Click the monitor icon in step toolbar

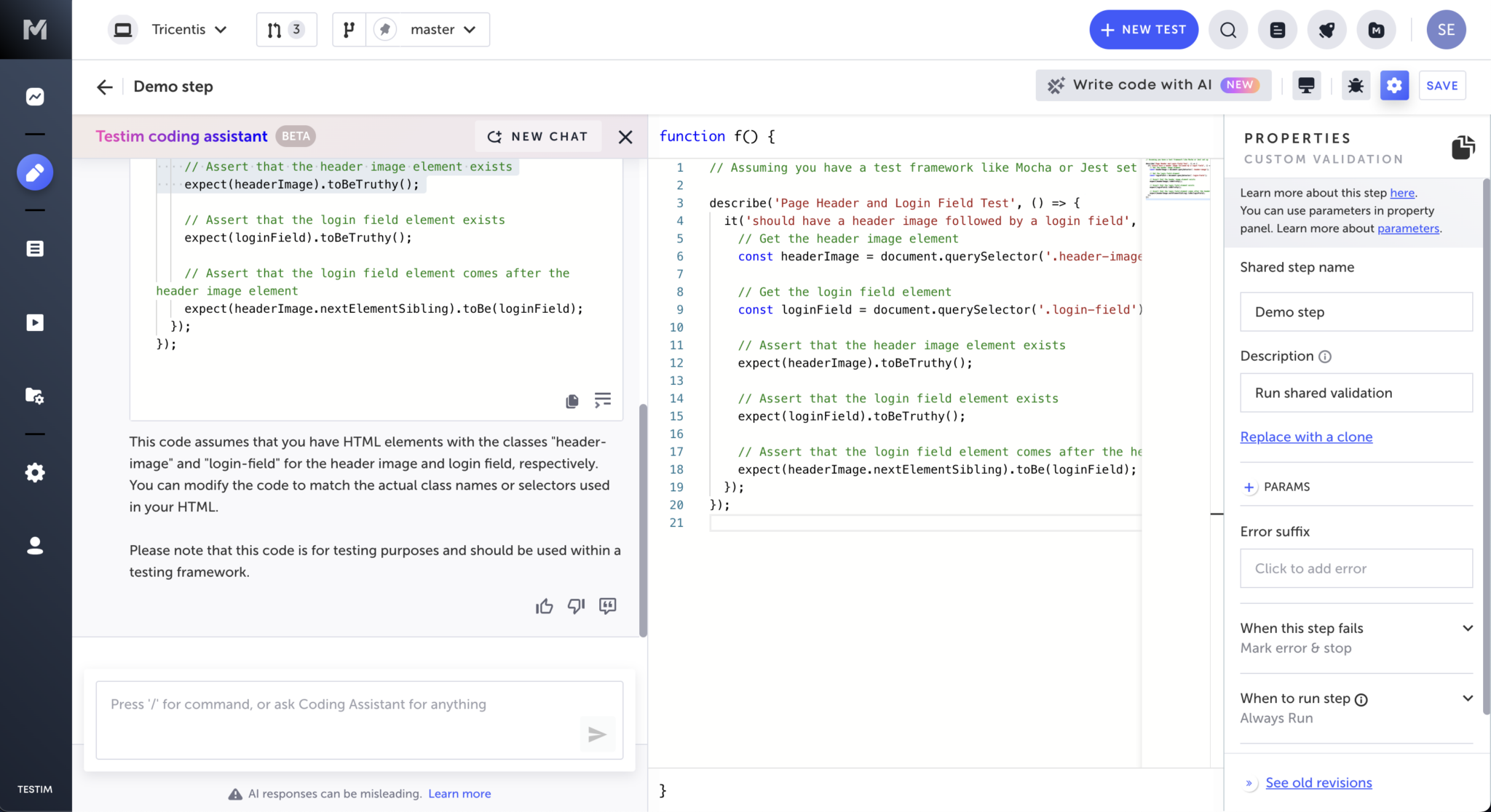pyautogui.click(x=1306, y=86)
